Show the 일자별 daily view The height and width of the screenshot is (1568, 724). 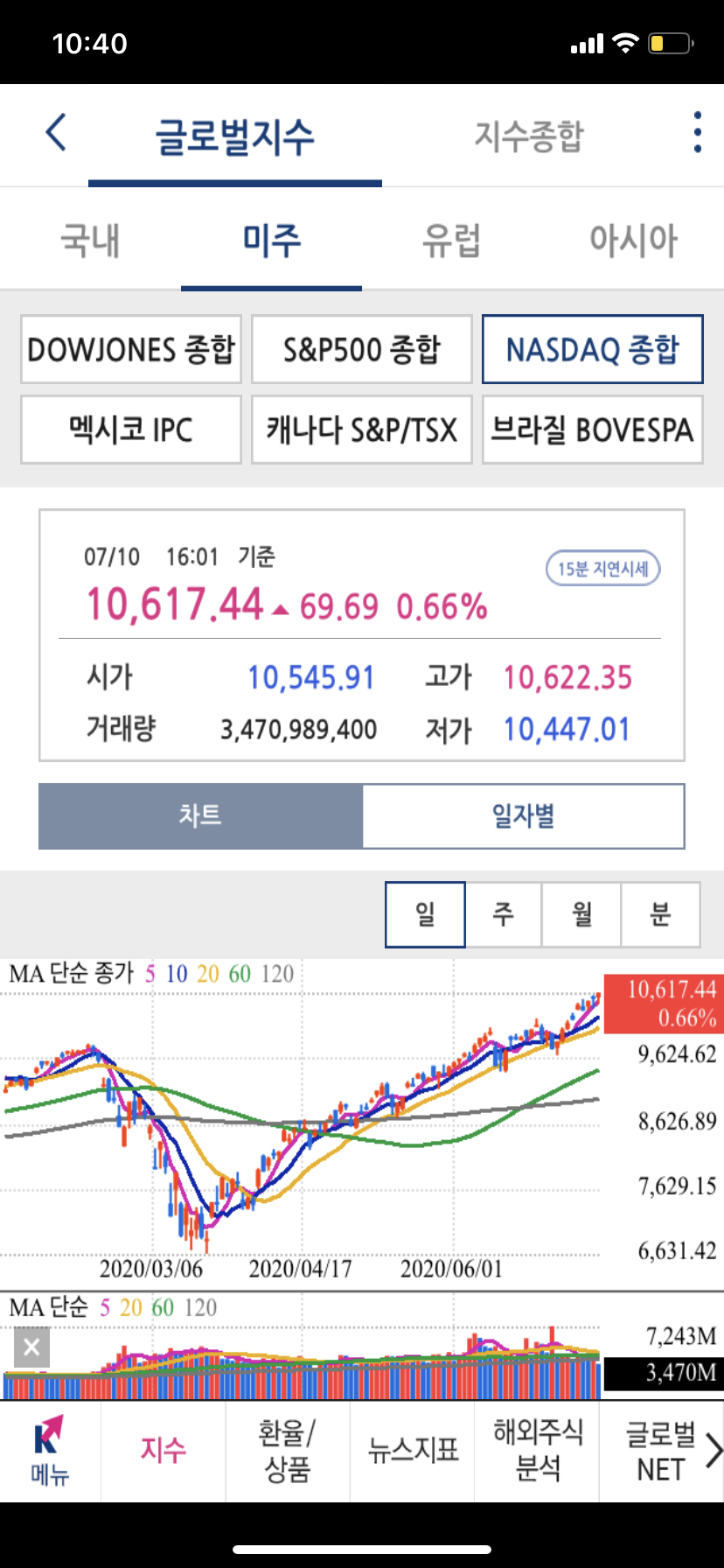pyautogui.click(x=523, y=815)
